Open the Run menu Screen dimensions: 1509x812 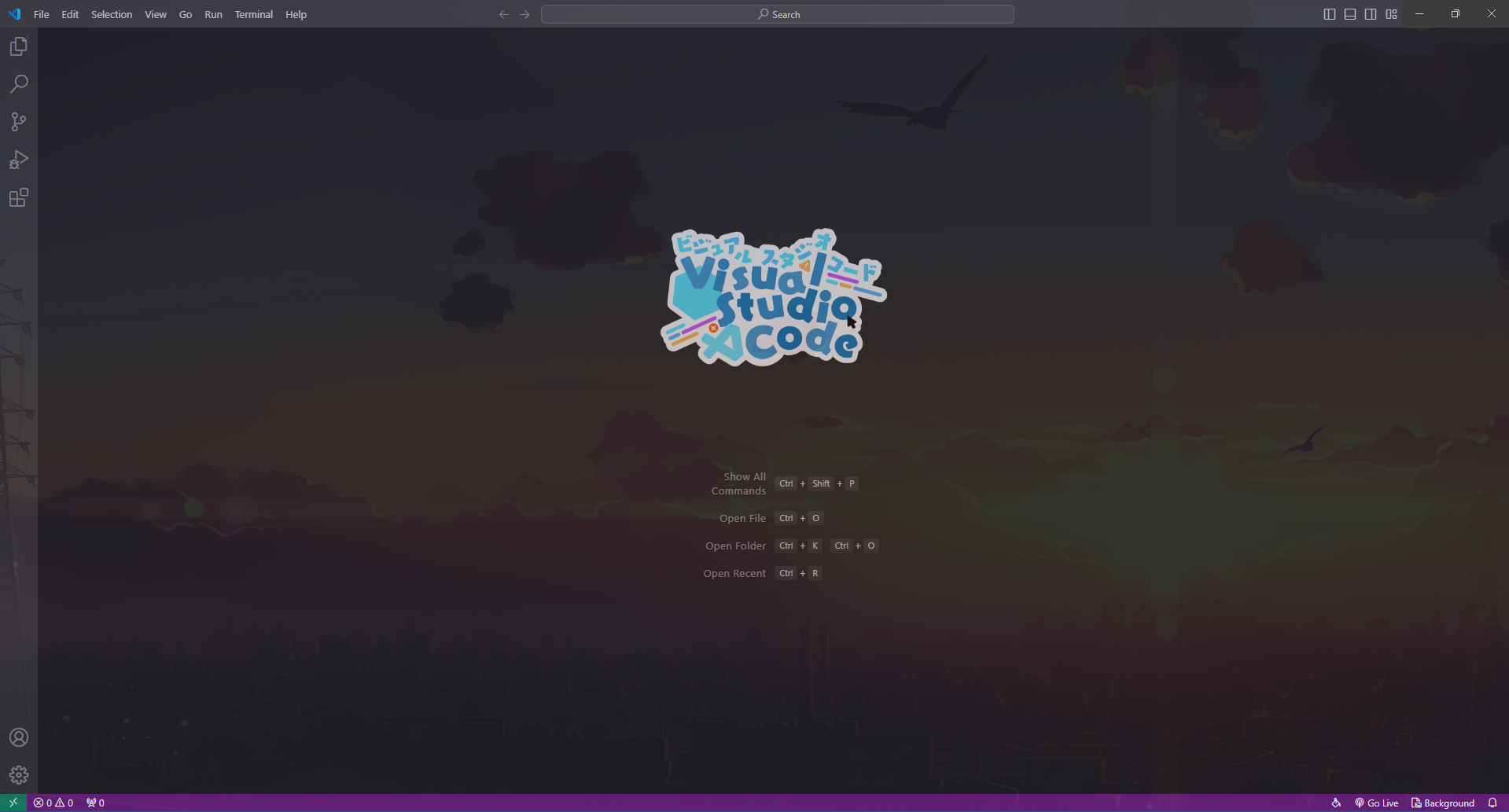(213, 14)
